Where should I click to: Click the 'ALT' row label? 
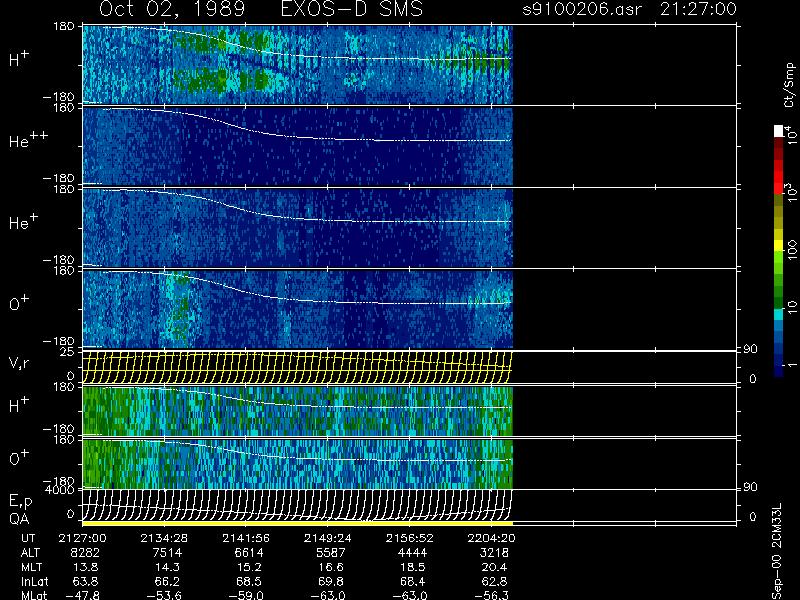point(31,553)
